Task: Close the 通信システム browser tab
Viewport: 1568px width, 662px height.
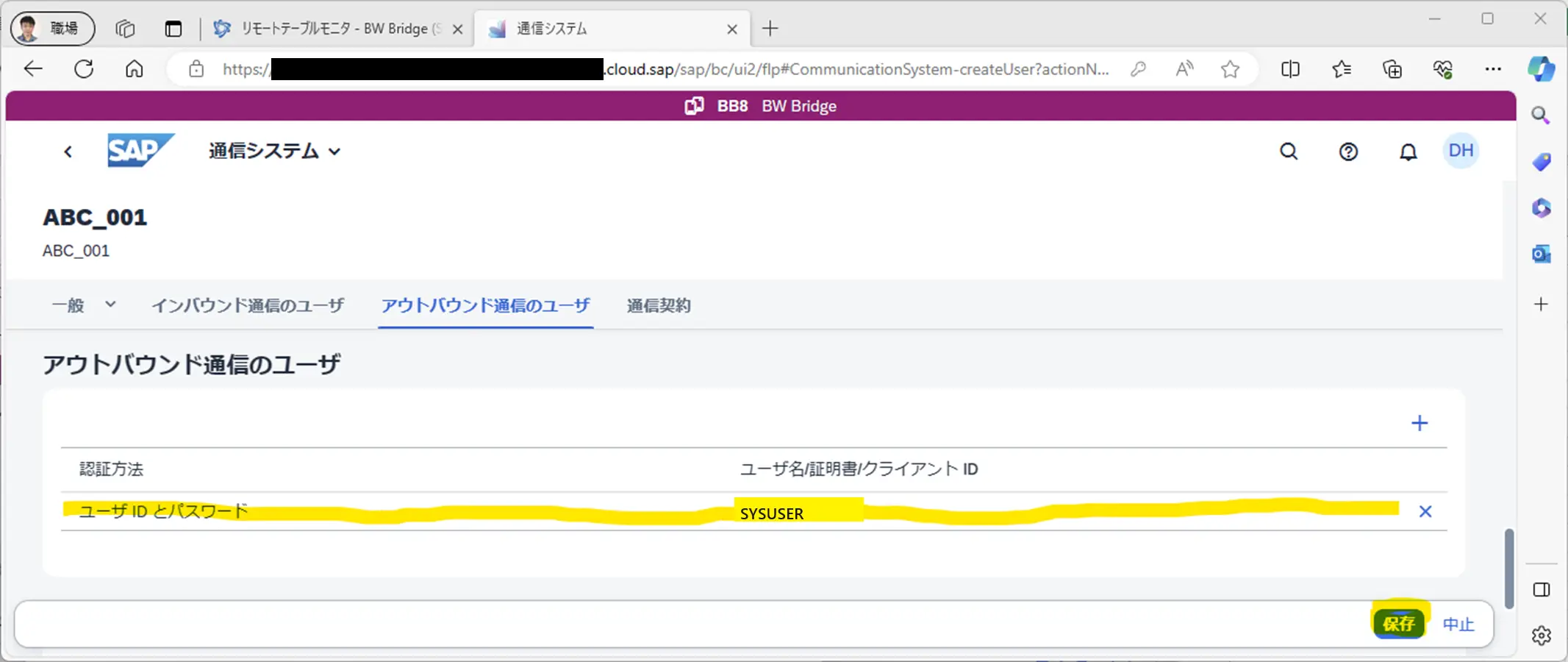Action: tap(732, 29)
